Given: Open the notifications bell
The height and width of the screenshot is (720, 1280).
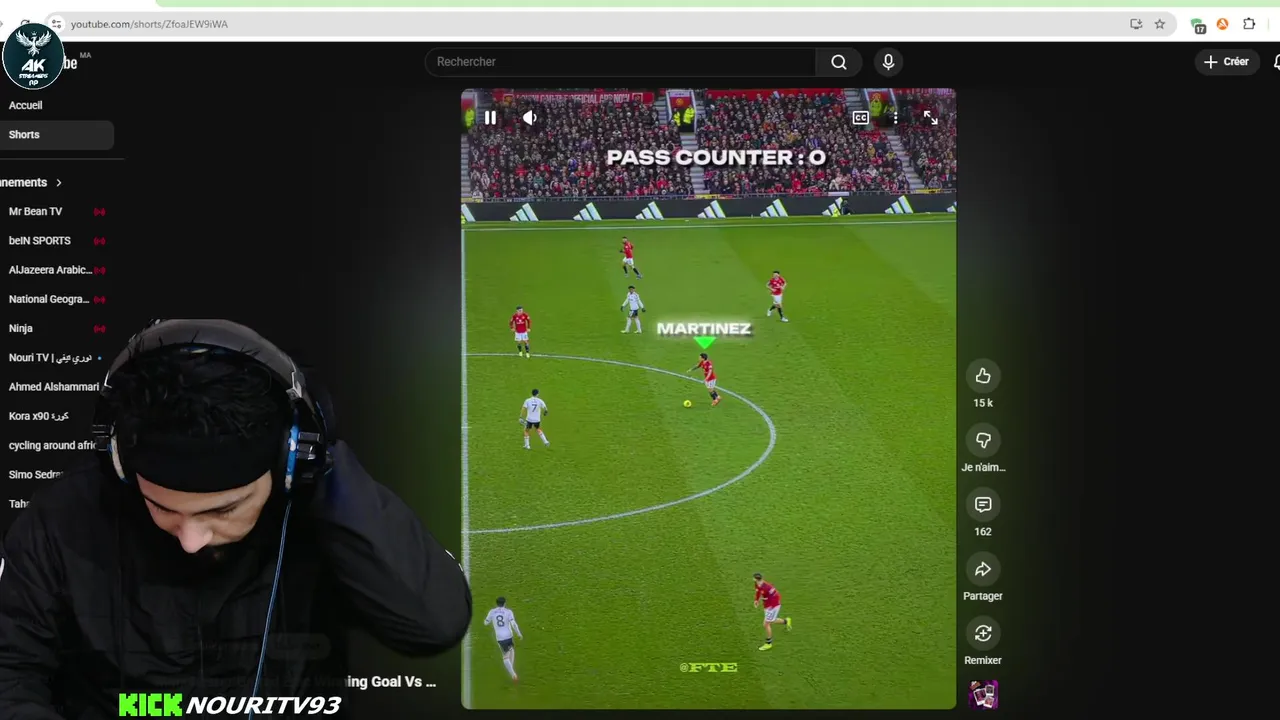Looking at the screenshot, I should [1276, 62].
